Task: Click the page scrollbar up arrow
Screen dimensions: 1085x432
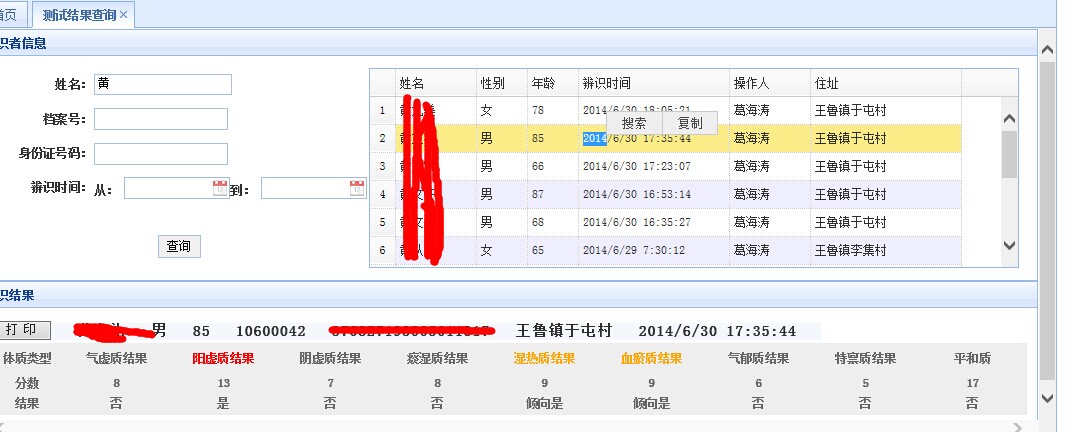Action: click(1048, 49)
